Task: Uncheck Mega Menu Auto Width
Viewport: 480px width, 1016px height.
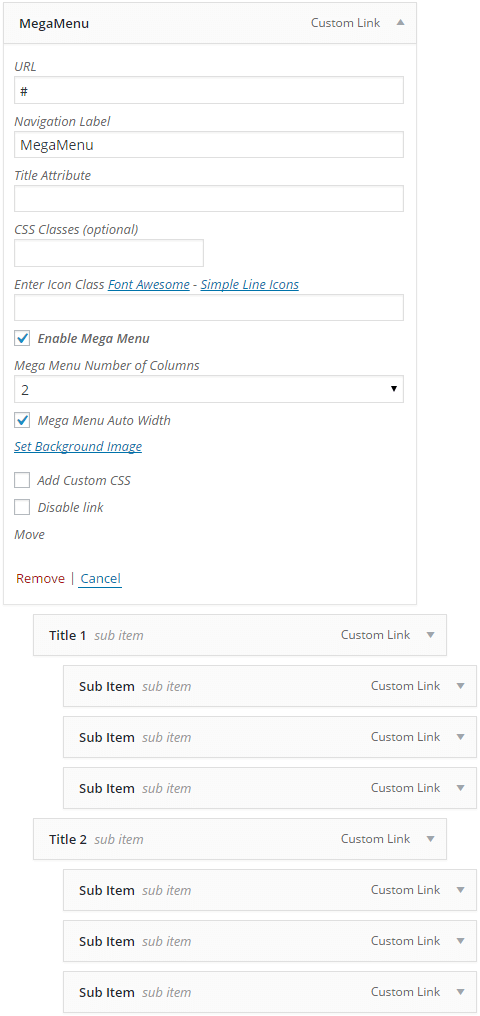Action: click(22, 421)
